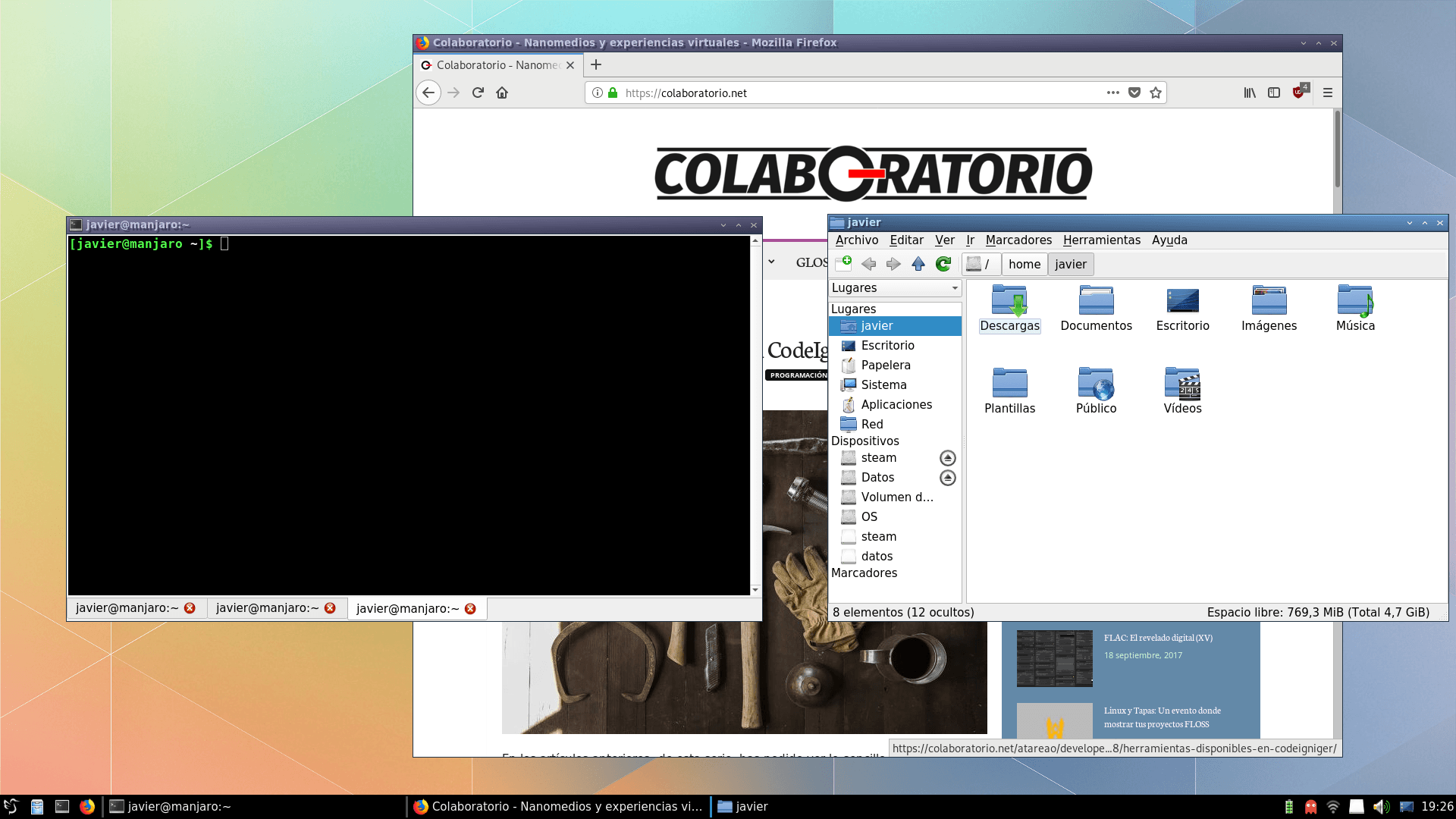Image resolution: width=1456 pixels, height=819 pixels.
Task: Open the Documentos folder
Action: pos(1096,309)
